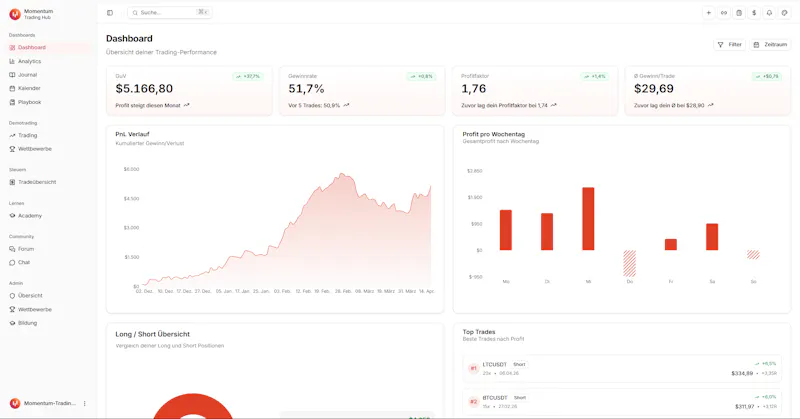The width and height of the screenshot is (800, 419).
Task: Click the peak of PnL area chart
Action: [342, 175]
